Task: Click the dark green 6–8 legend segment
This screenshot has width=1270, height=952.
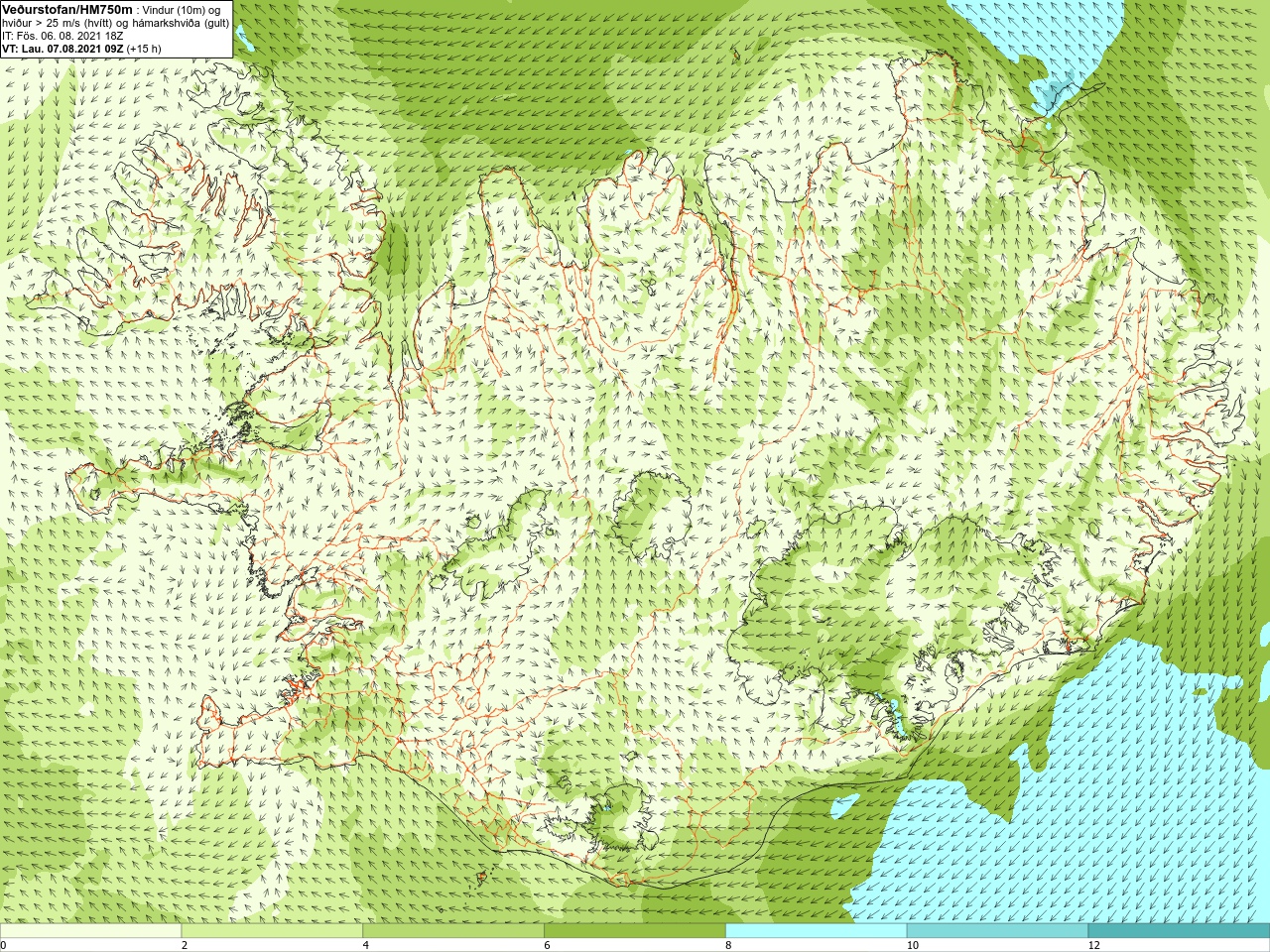Action: 635,931
